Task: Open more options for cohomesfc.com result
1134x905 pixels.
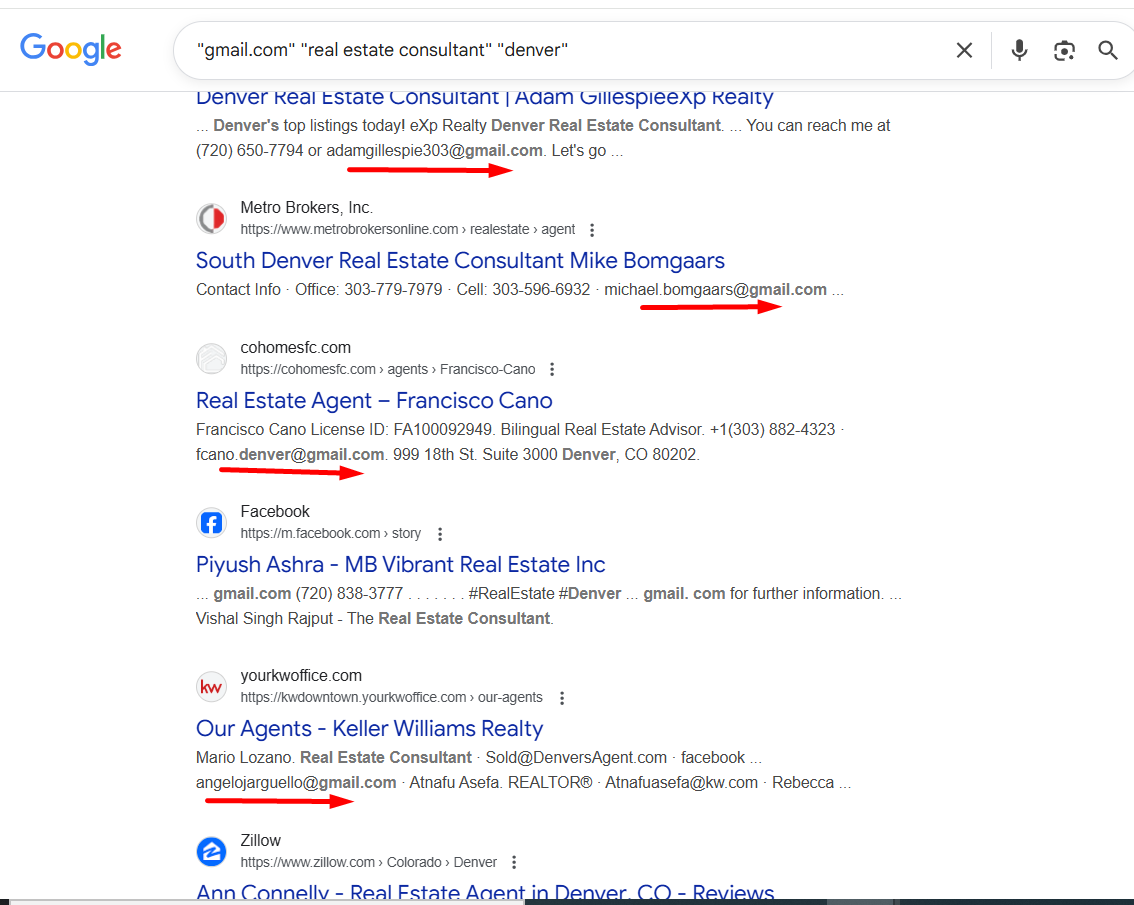Action: click(x=552, y=370)
